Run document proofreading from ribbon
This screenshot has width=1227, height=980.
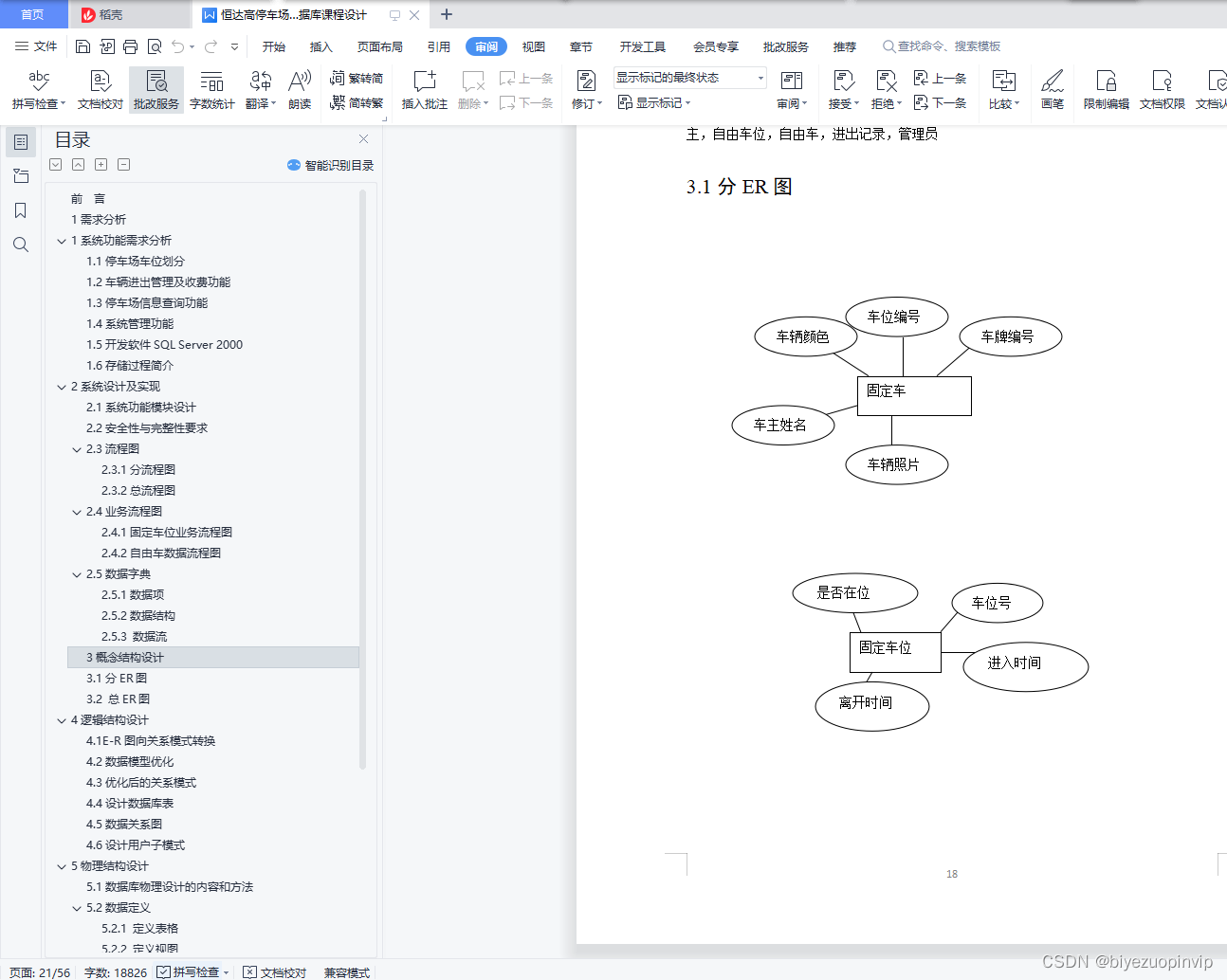pyautogui.click(x=100, y=90)
